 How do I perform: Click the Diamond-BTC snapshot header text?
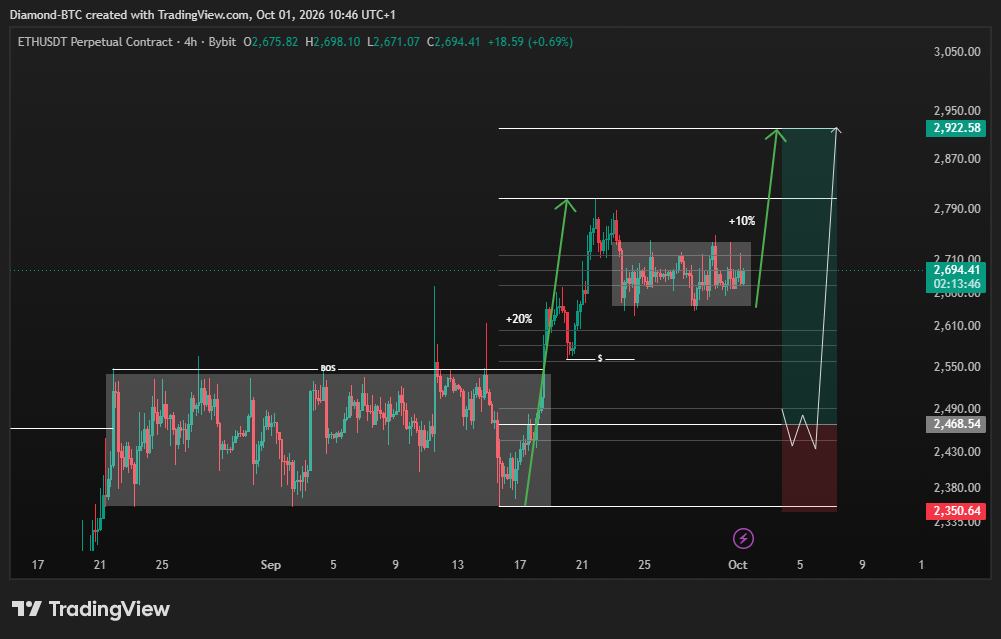tap(202, 15)
